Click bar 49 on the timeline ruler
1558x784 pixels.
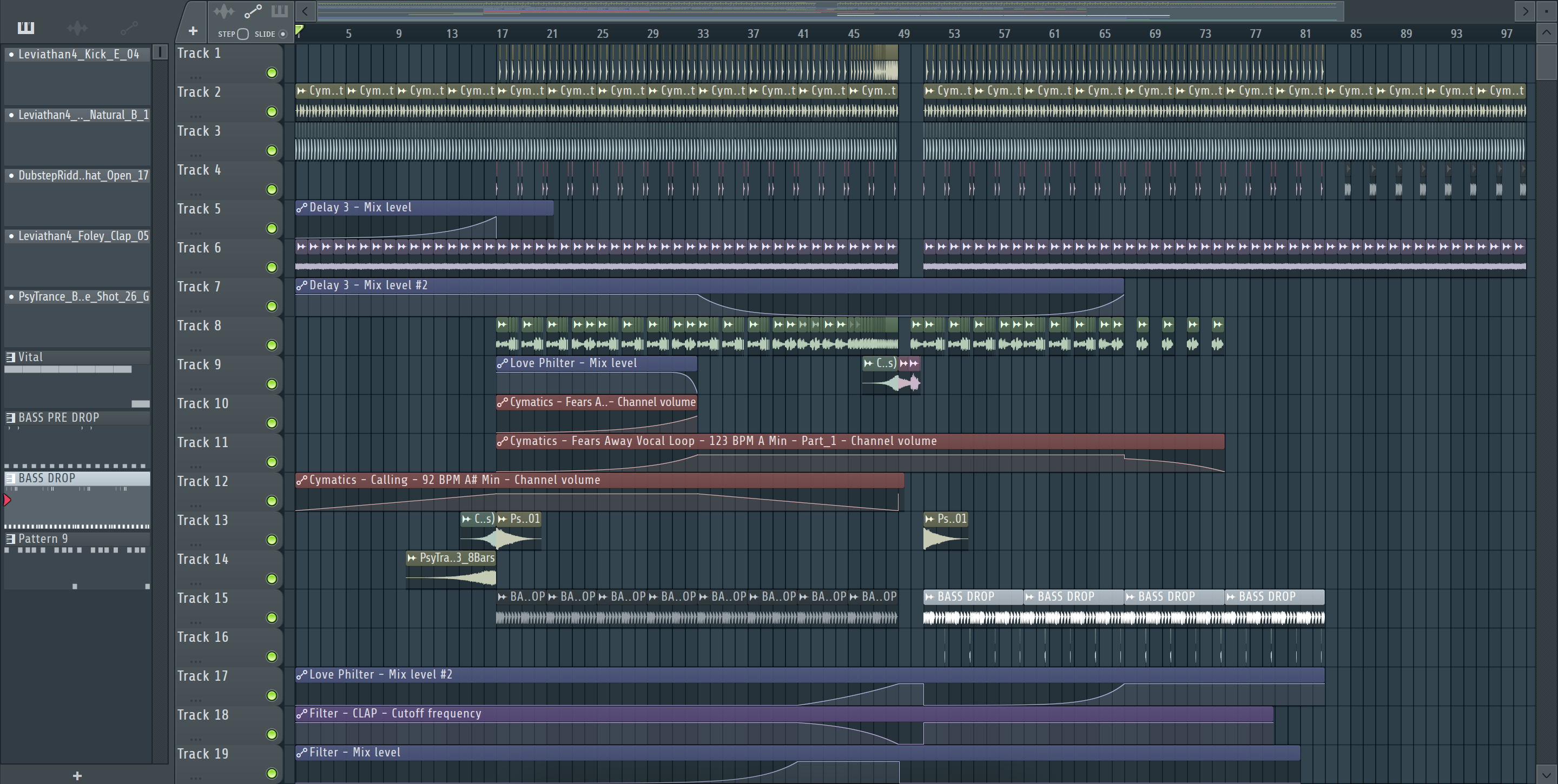903,34
